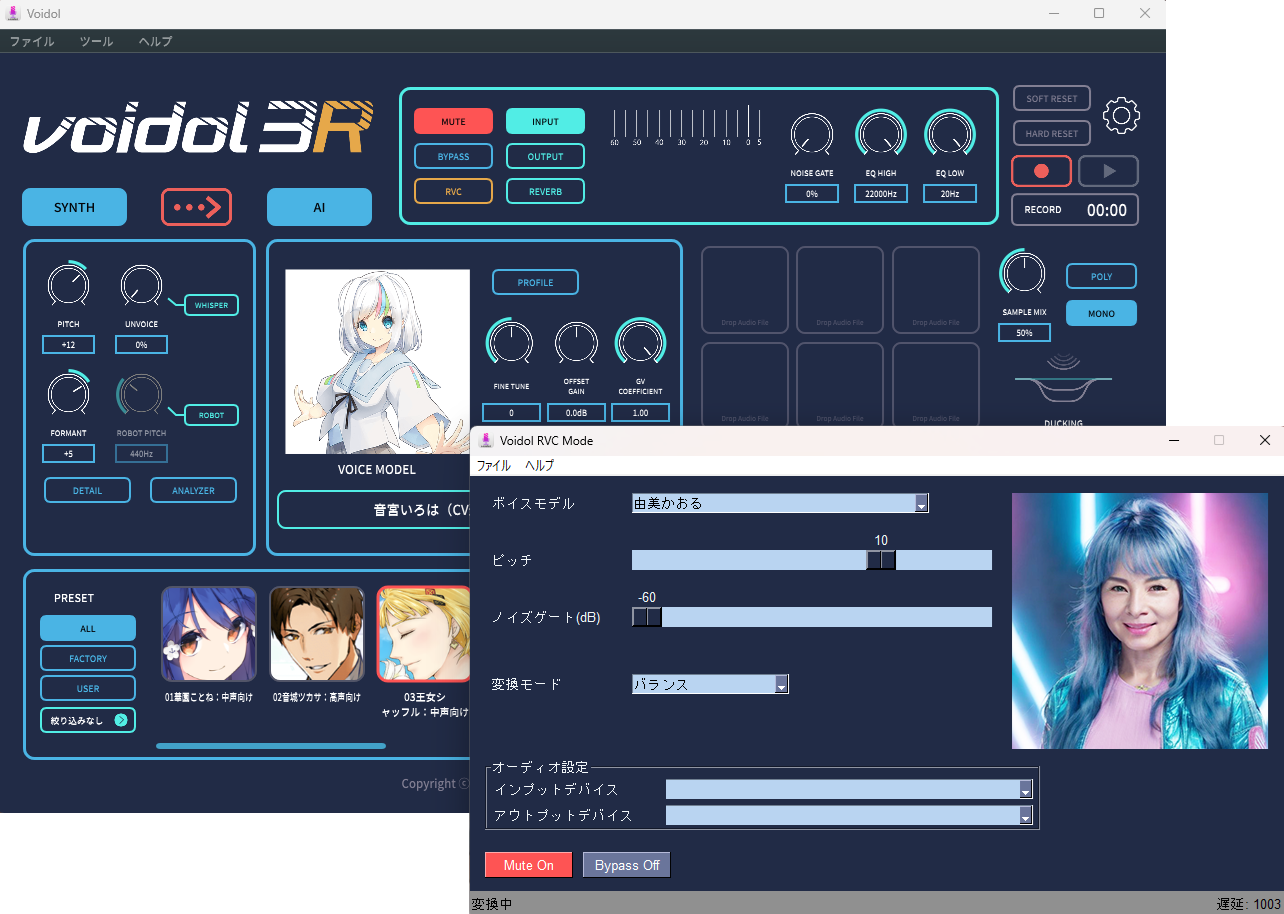Image resolution: width=1284 pixels, height=914 pixels.
Task: Start recording with the red record button
Action: (1041, 171)
